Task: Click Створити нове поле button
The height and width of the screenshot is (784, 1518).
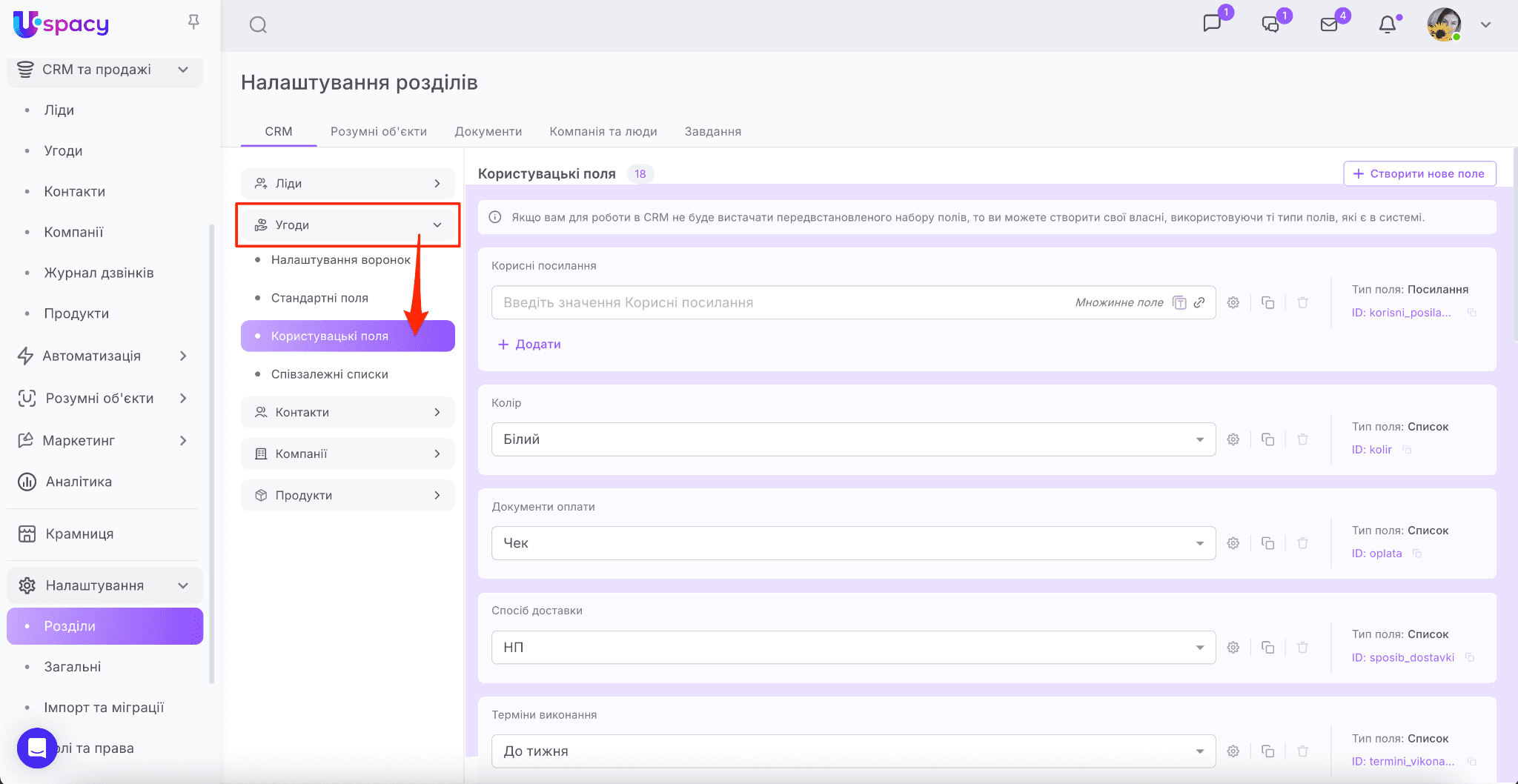Action: pos(1419,173)
